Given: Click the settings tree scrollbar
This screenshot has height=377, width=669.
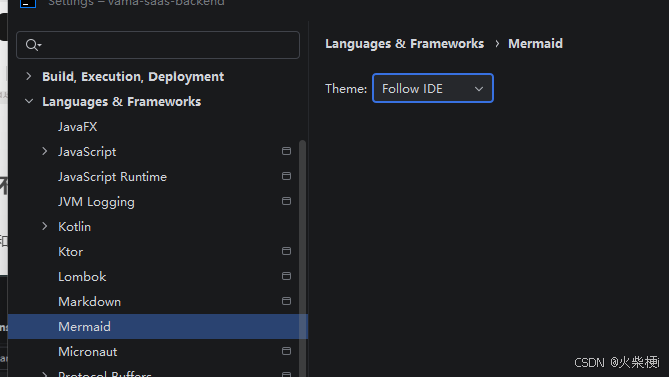Looking at the screenshot, I should 303,258.
